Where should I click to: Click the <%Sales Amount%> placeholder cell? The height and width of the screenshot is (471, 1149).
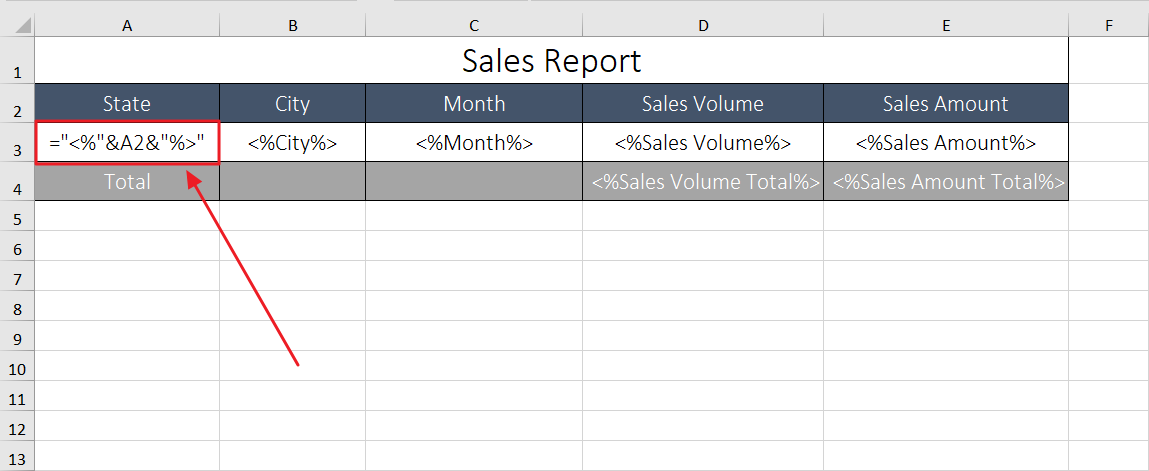point(945,143)
